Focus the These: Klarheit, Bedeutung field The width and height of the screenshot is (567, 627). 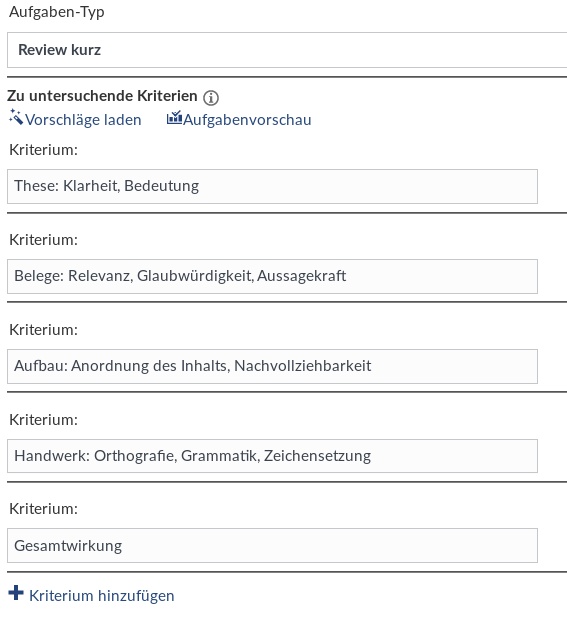pyautogui.click(x=272, y=186)
